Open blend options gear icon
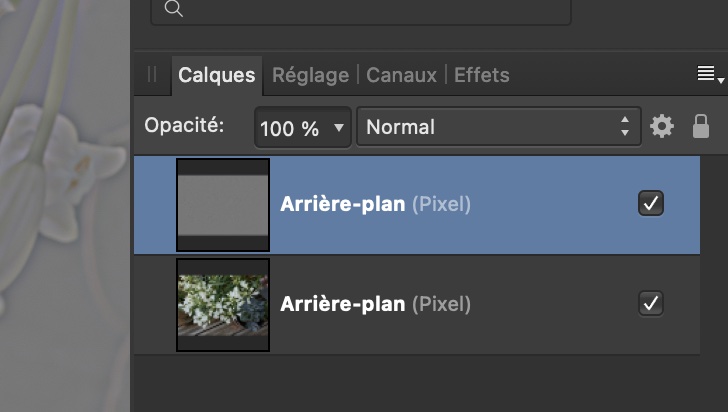This screenshot has width=728, height=412. point(662,127)
